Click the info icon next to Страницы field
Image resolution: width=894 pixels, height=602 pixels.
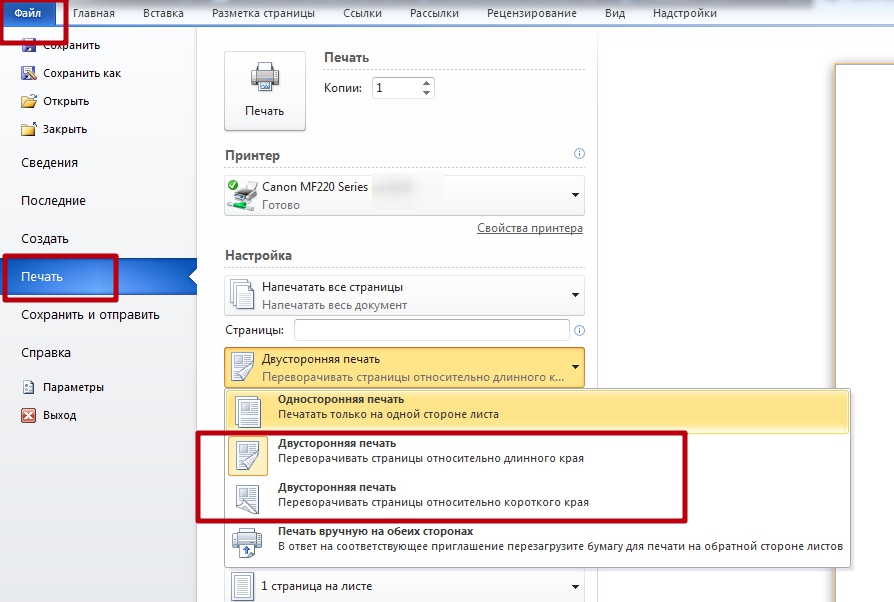(x=579, y=330)
